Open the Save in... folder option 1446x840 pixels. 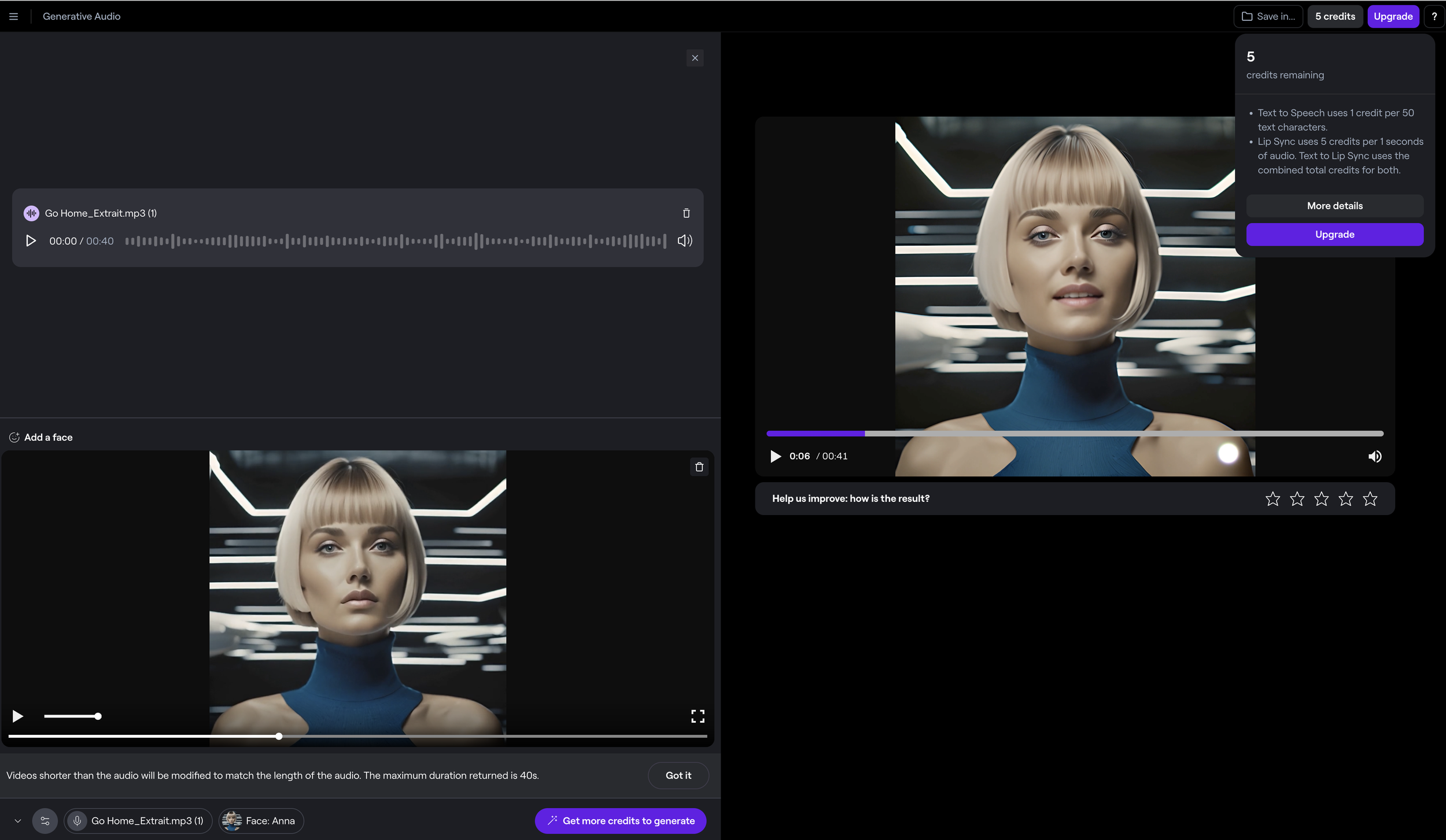(1268, 16)
